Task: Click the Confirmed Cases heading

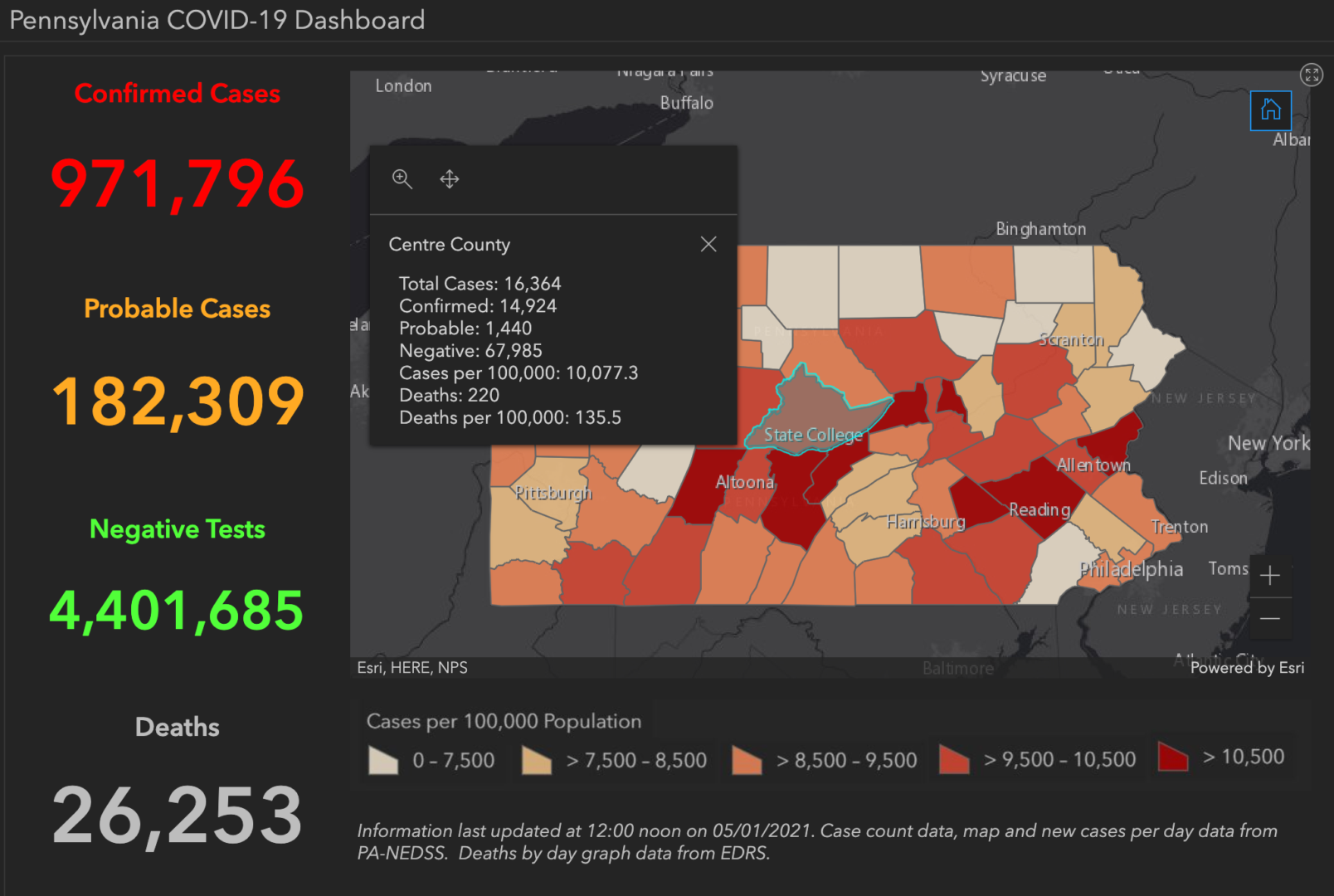Action: (178, 93)
